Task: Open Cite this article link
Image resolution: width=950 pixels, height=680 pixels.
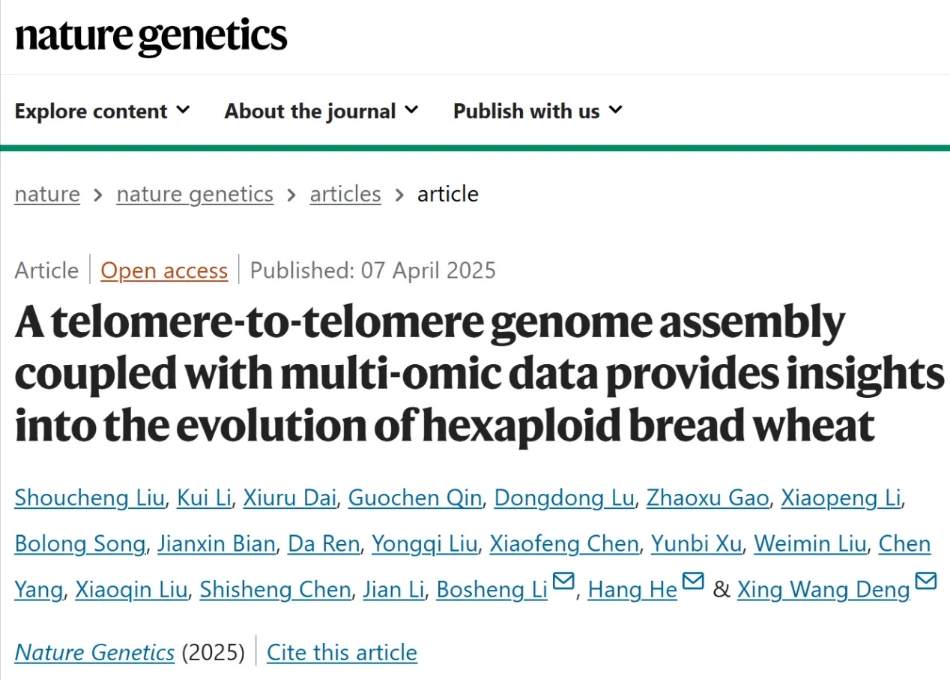Action: 342,653
